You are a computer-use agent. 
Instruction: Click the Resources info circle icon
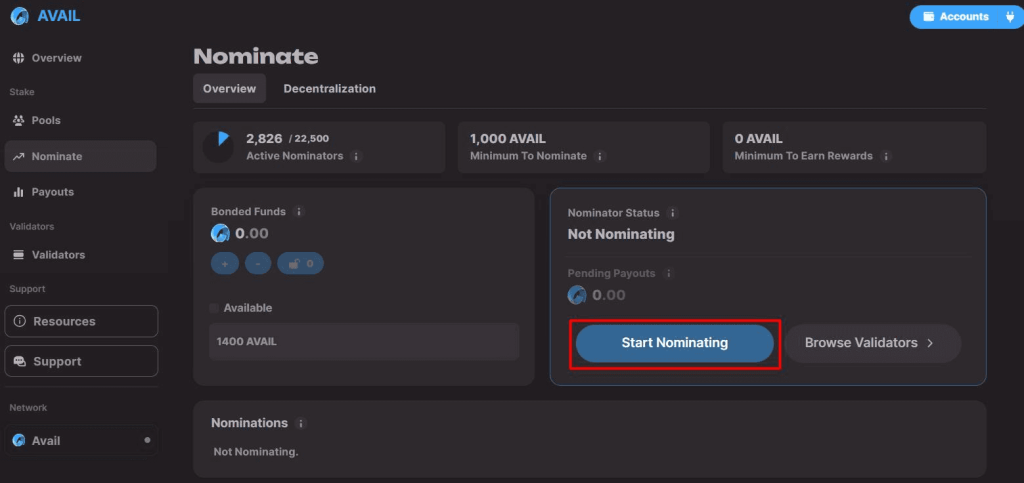tap(20, 321)
